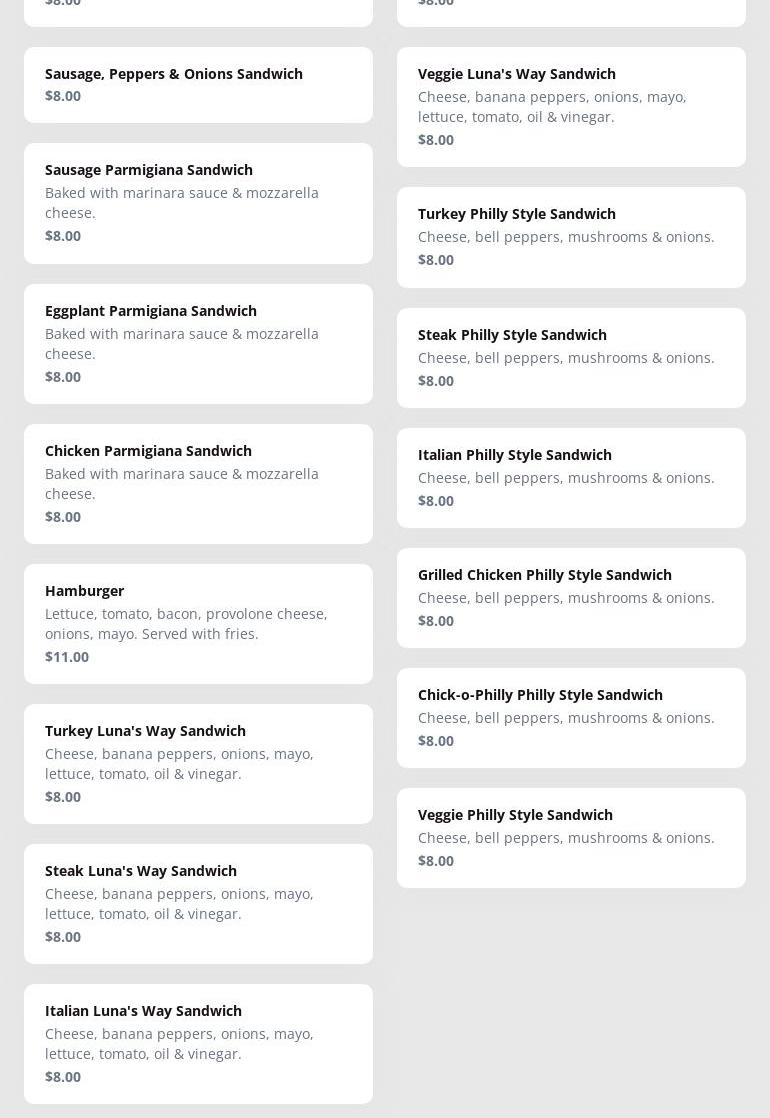
Task: Click Veggie Luna's Way ingredients description
Action: pos(552,107)
